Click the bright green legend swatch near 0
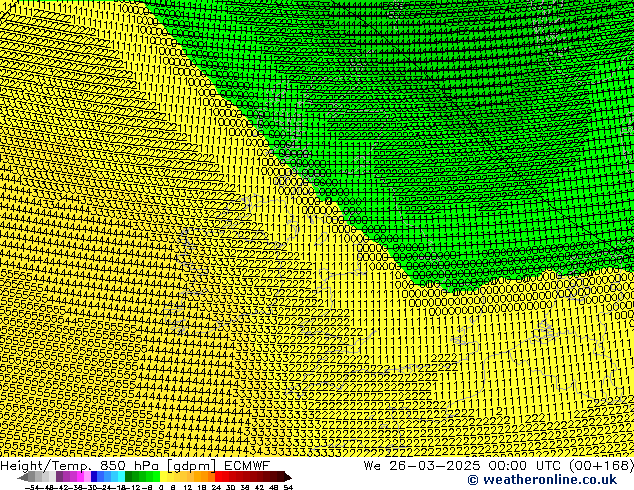634x490 pixels. point(156,477)
